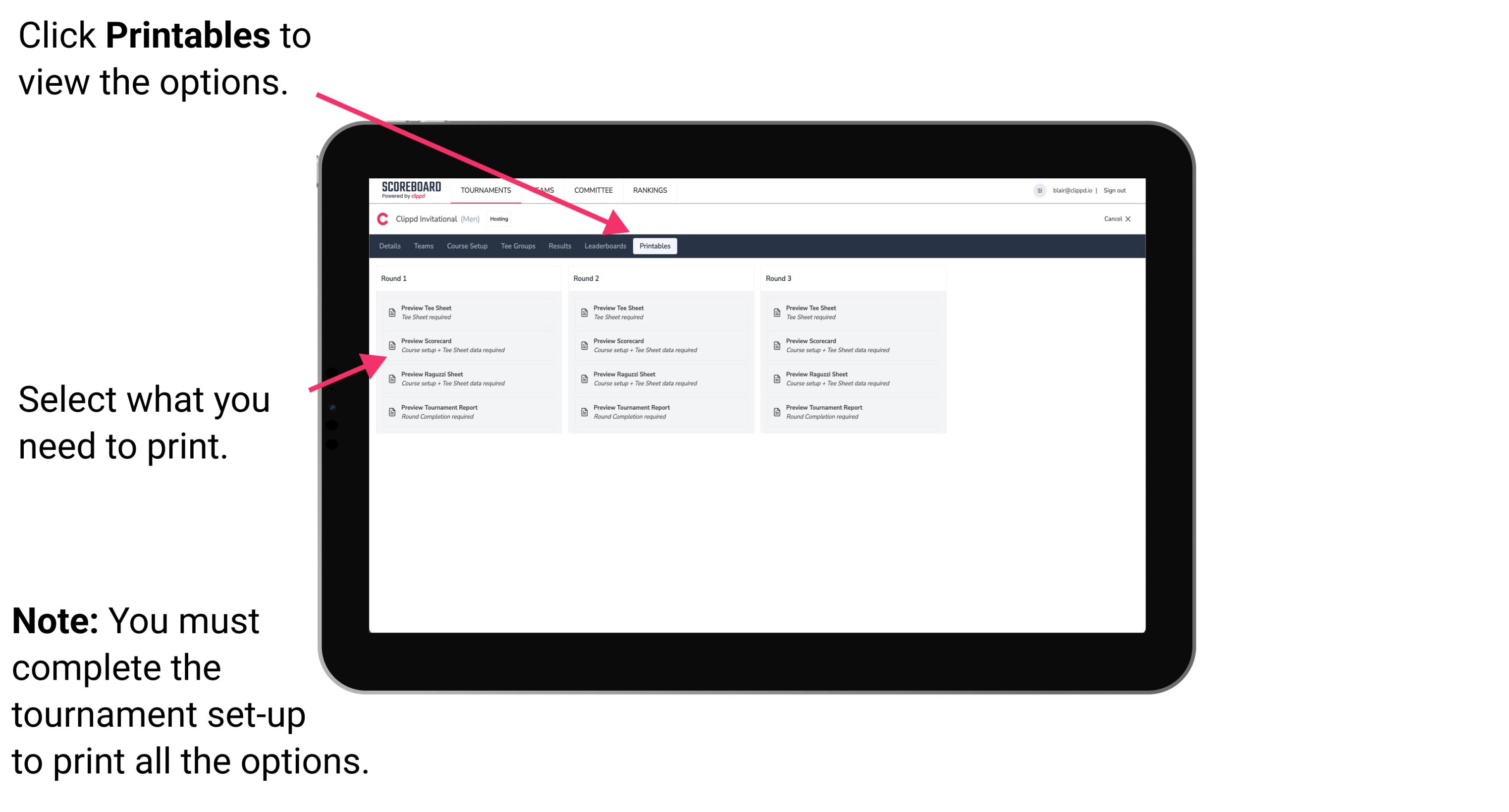Viewport: 1509px width, 812px height.
Task: Click the Printables tab
Action: point(653,246)
